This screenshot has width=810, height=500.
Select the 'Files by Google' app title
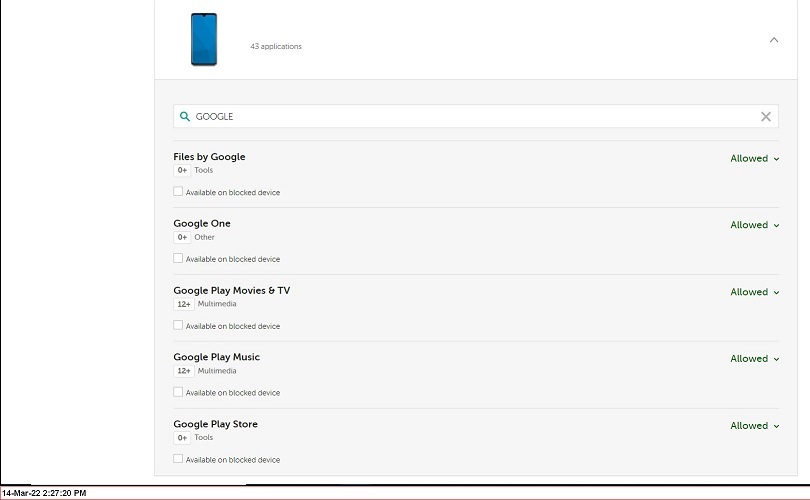click(x=209, y=157)
